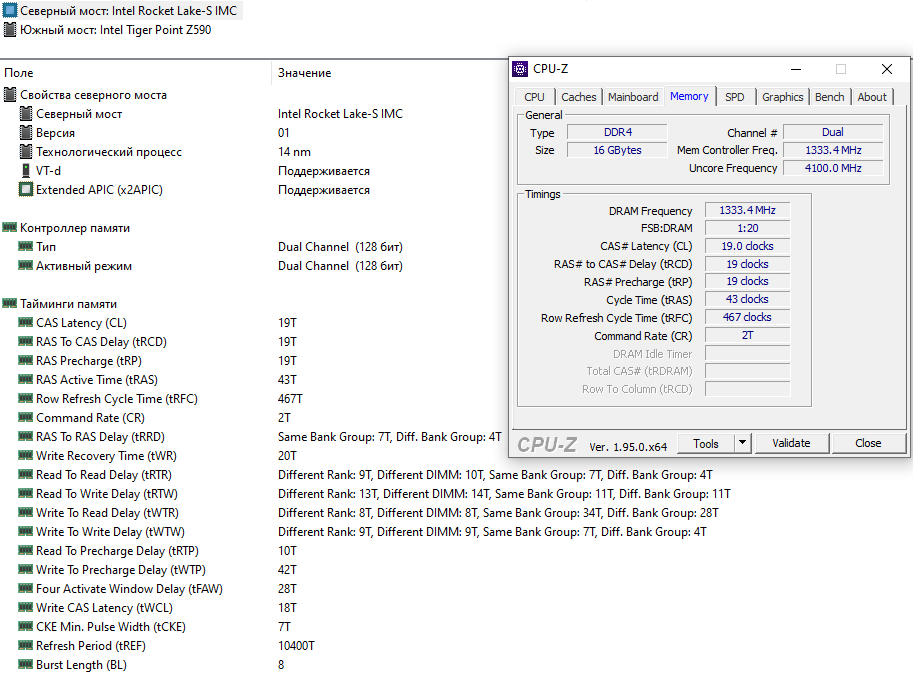Select the Северный мост: Intel Rocket Lake-S IMC entry

122,10
